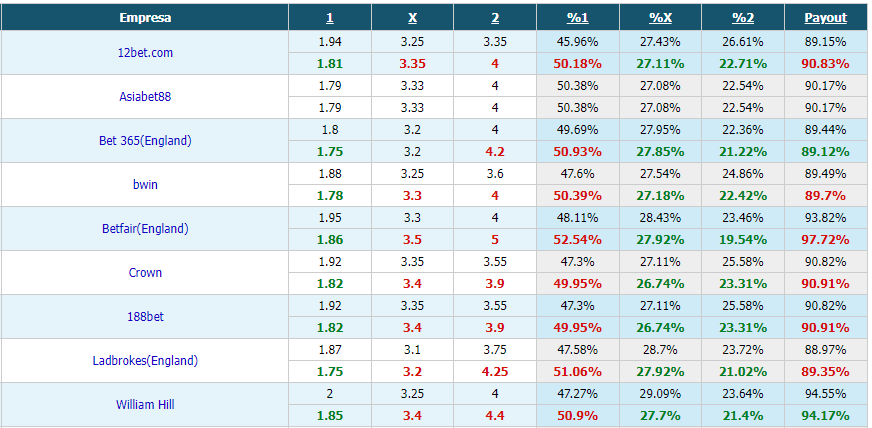872x428 pixels.
Task: Open the 12bet.com bookmaker link
Action: click(145, 53)
